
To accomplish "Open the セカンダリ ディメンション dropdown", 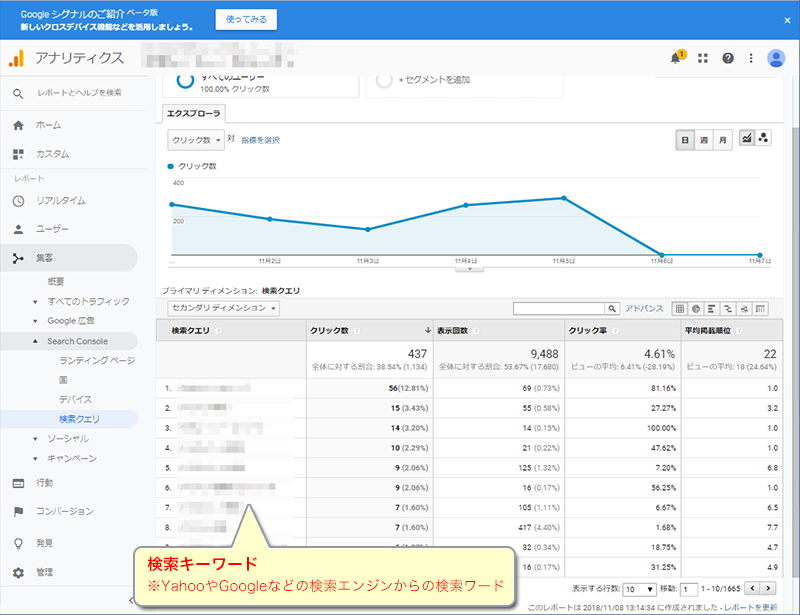I will click(223, 309).
